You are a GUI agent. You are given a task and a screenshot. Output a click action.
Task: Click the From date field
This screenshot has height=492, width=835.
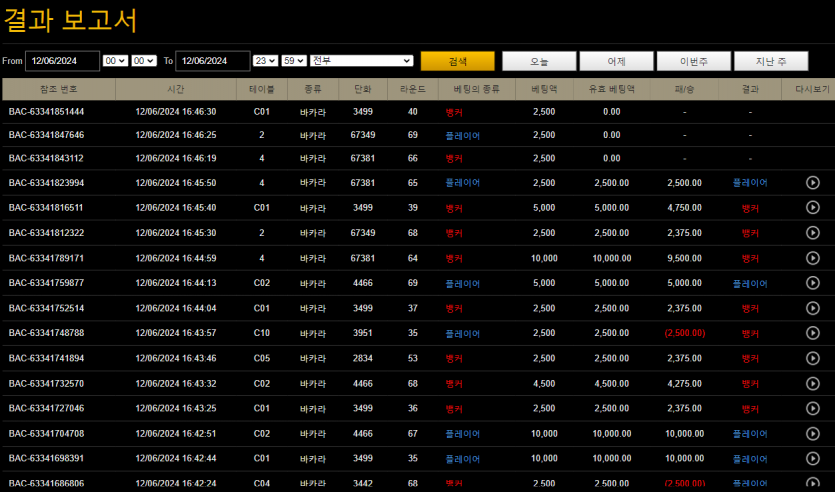pos(62,61)
